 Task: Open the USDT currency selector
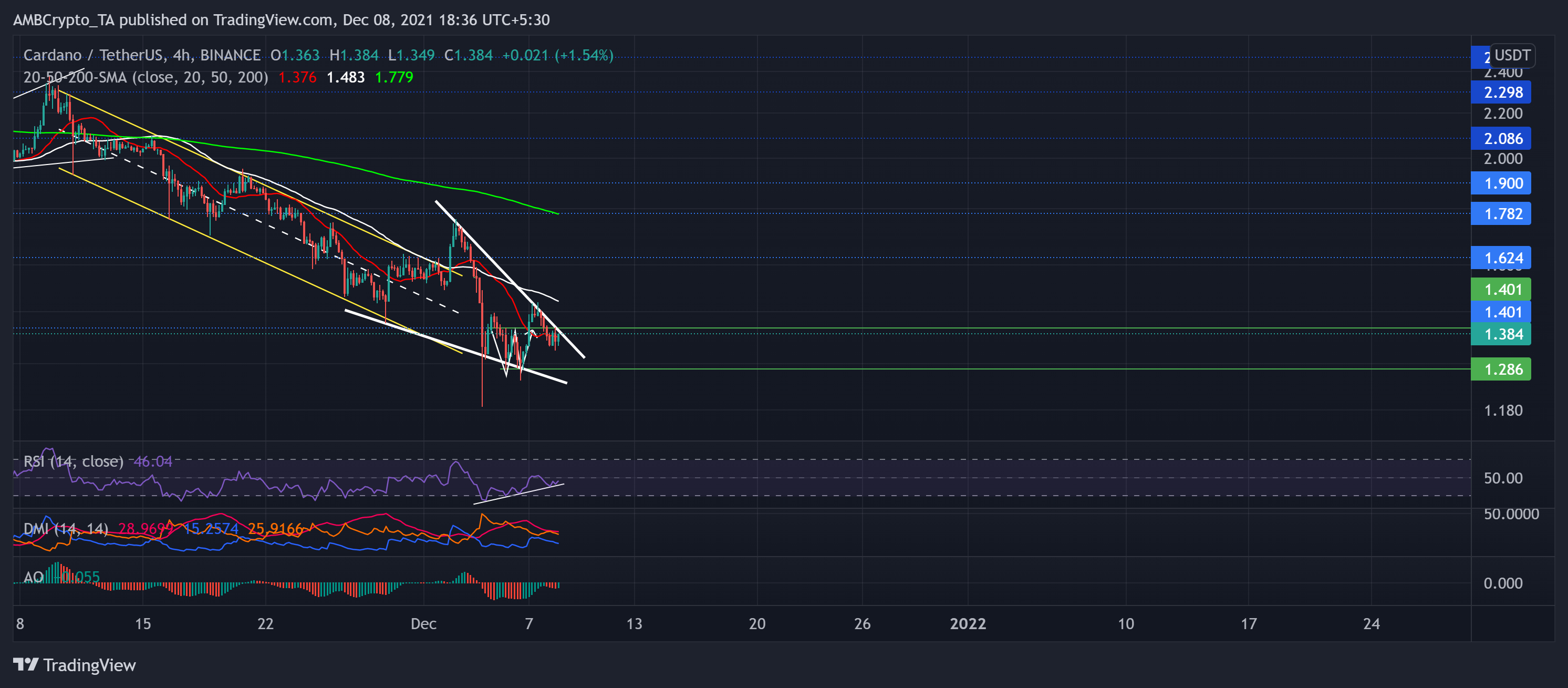click(x=1512, y=55)
